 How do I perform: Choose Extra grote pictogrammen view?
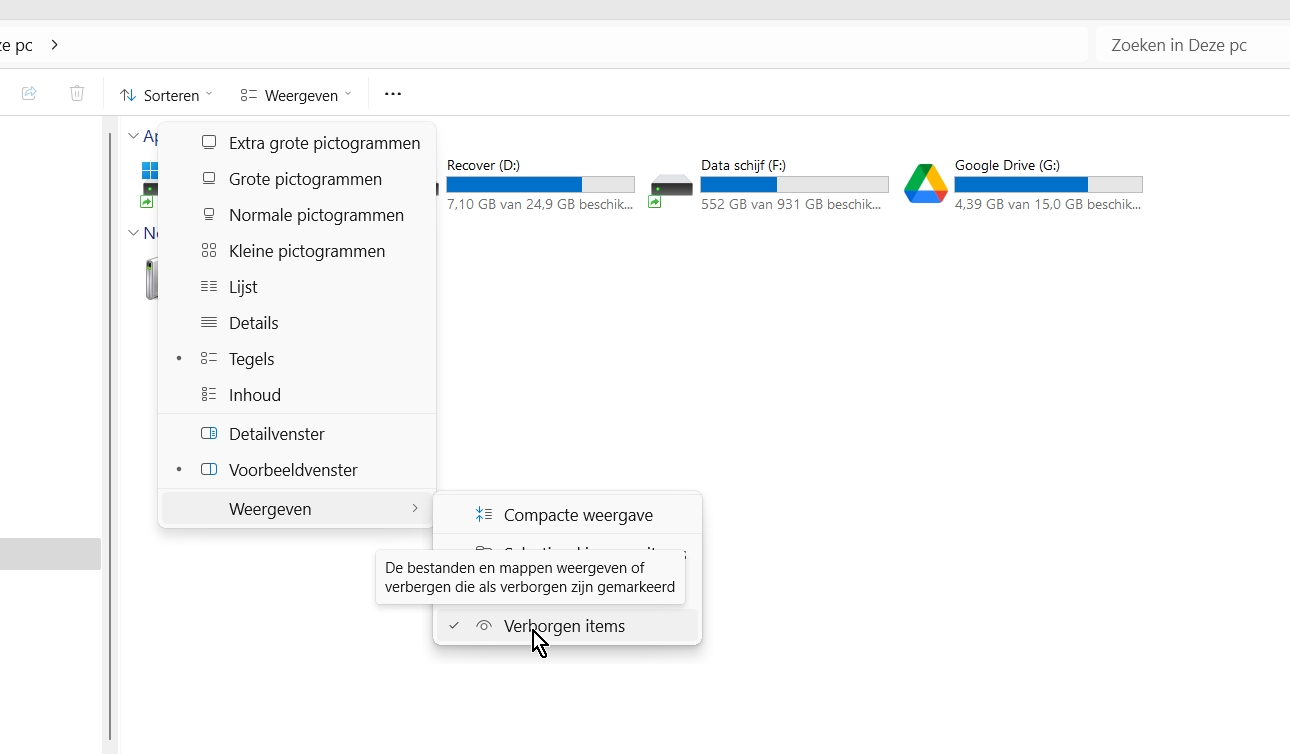click(324, 143)
